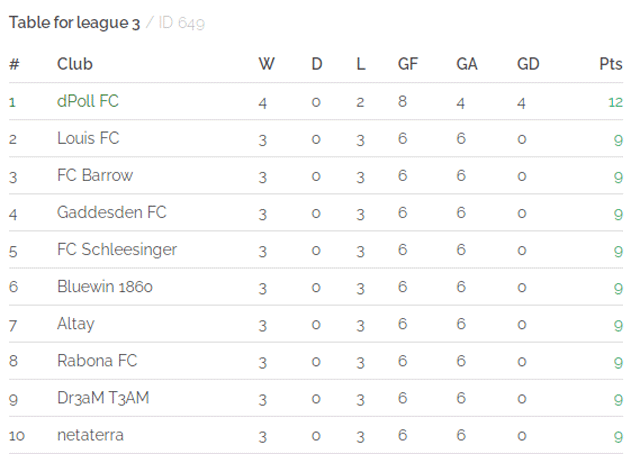640x454 pixels.
Task: Select the ID 649 label in the title
Action: [181, 23]
